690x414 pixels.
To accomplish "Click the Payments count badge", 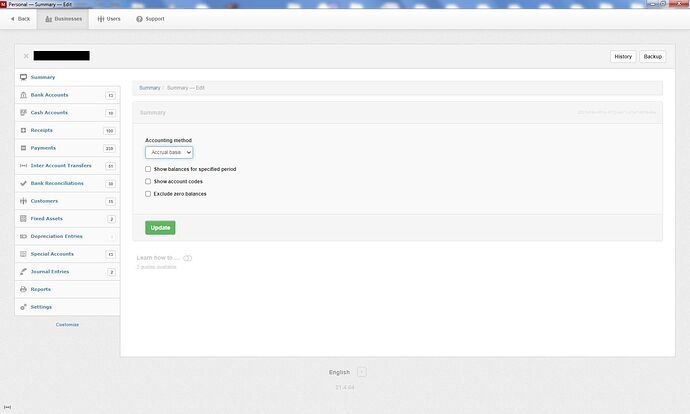I will (110, 148).
